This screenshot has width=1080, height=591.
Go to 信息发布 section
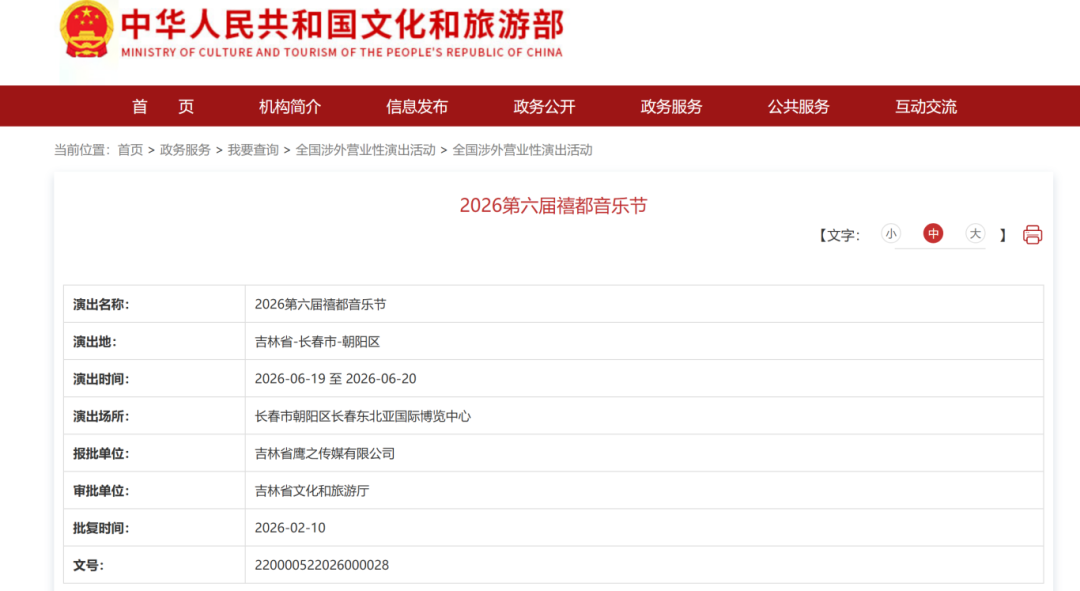(x=417, y=107)
